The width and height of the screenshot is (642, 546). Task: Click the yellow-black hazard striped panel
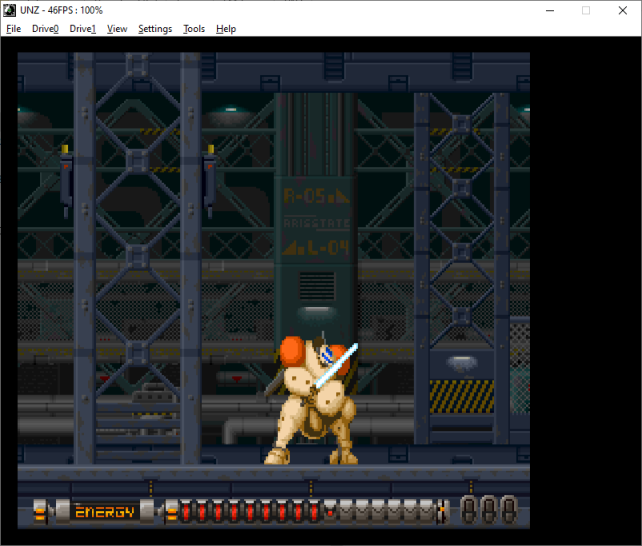pyautogui.click(x=461, y=396)
